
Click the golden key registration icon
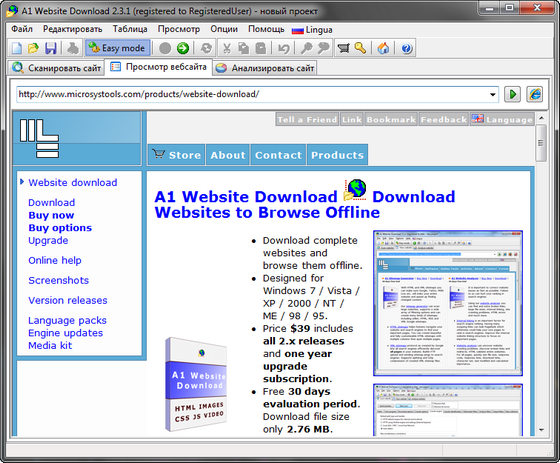(360, 48)
